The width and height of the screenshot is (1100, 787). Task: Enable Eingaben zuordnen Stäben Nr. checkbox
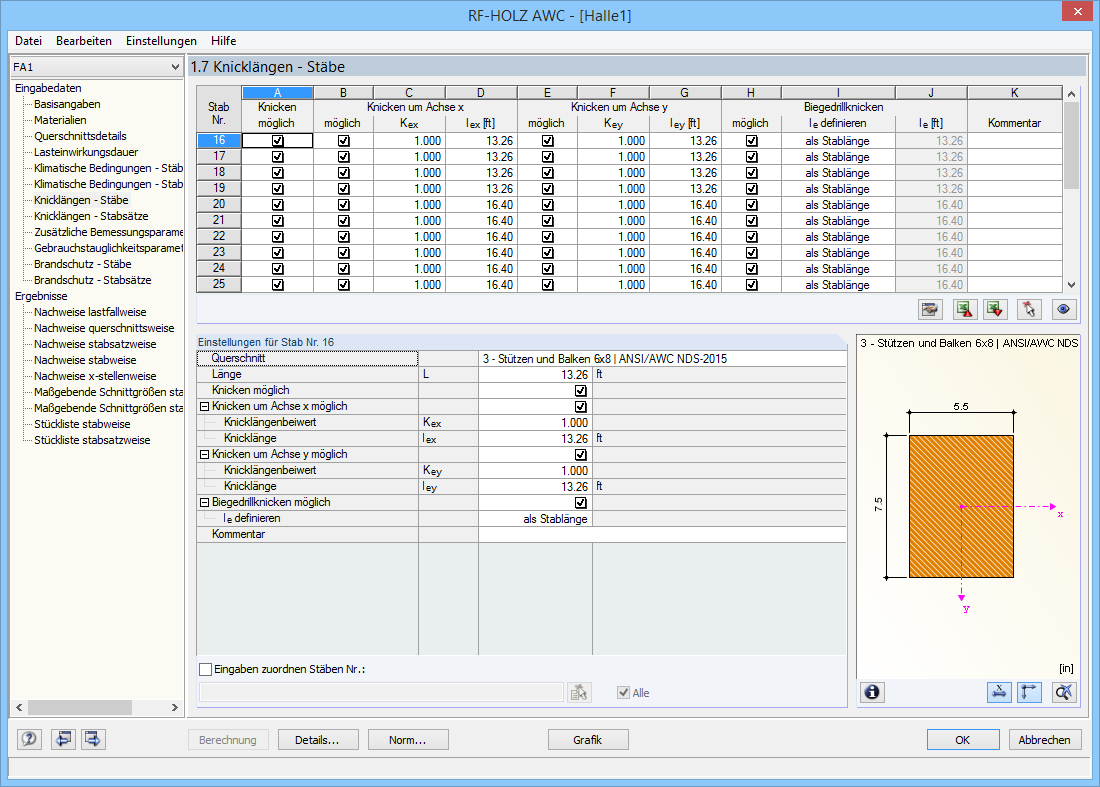click(206, 669)
